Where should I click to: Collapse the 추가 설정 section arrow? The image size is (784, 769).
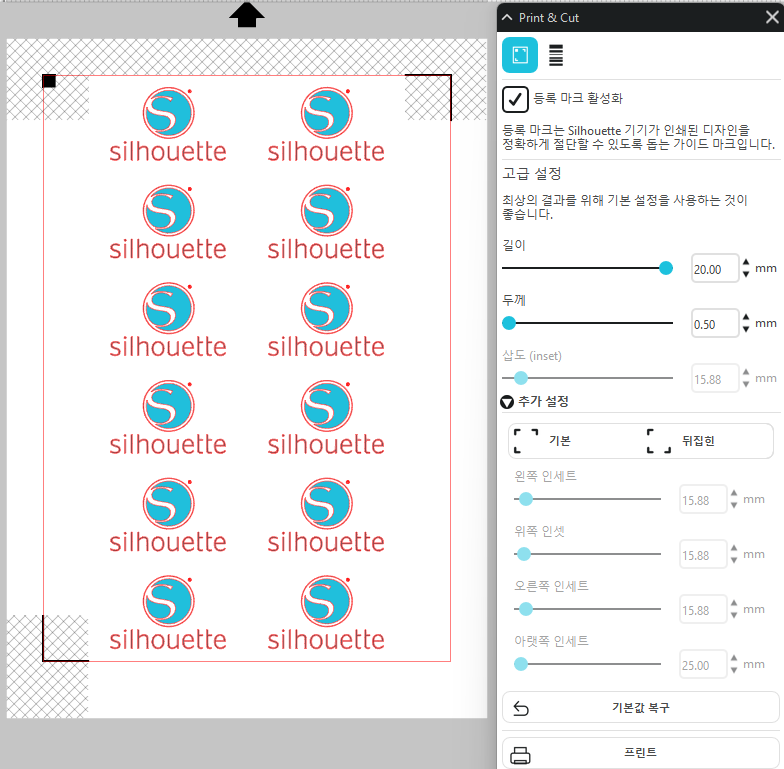(507, 402)
